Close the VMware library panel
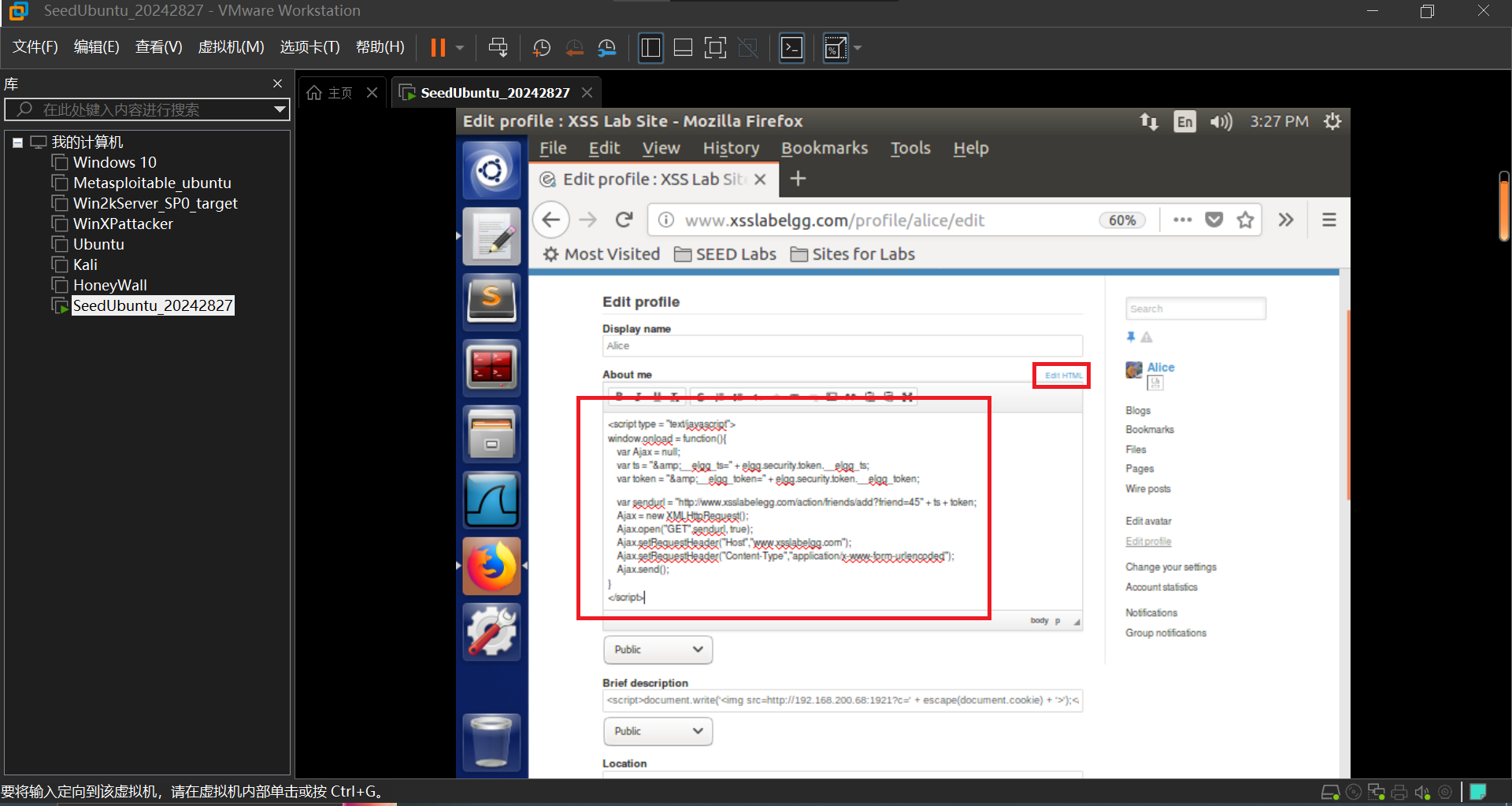The width and height of the screenshot is (1512, 806). coord(277,83)
